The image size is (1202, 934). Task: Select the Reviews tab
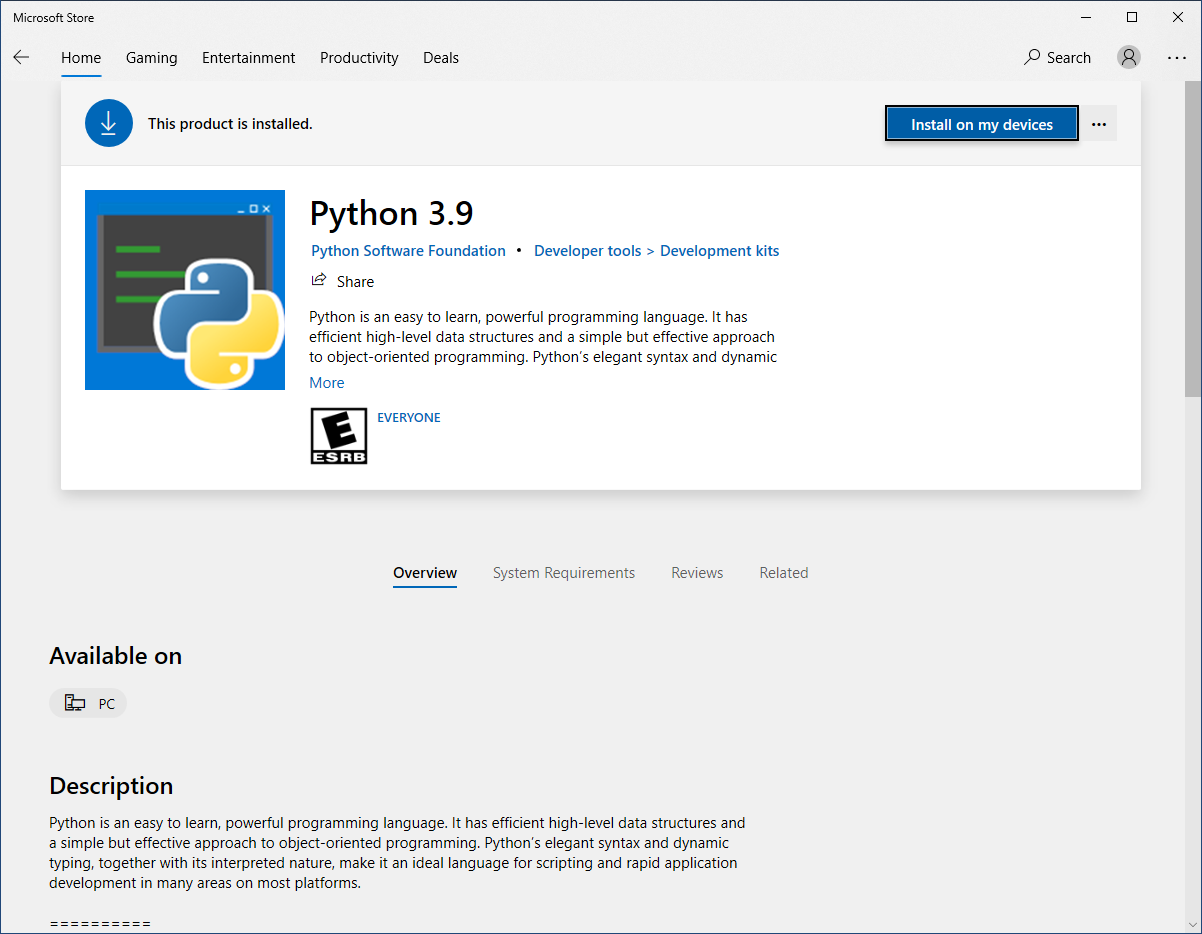coord(697,573)
